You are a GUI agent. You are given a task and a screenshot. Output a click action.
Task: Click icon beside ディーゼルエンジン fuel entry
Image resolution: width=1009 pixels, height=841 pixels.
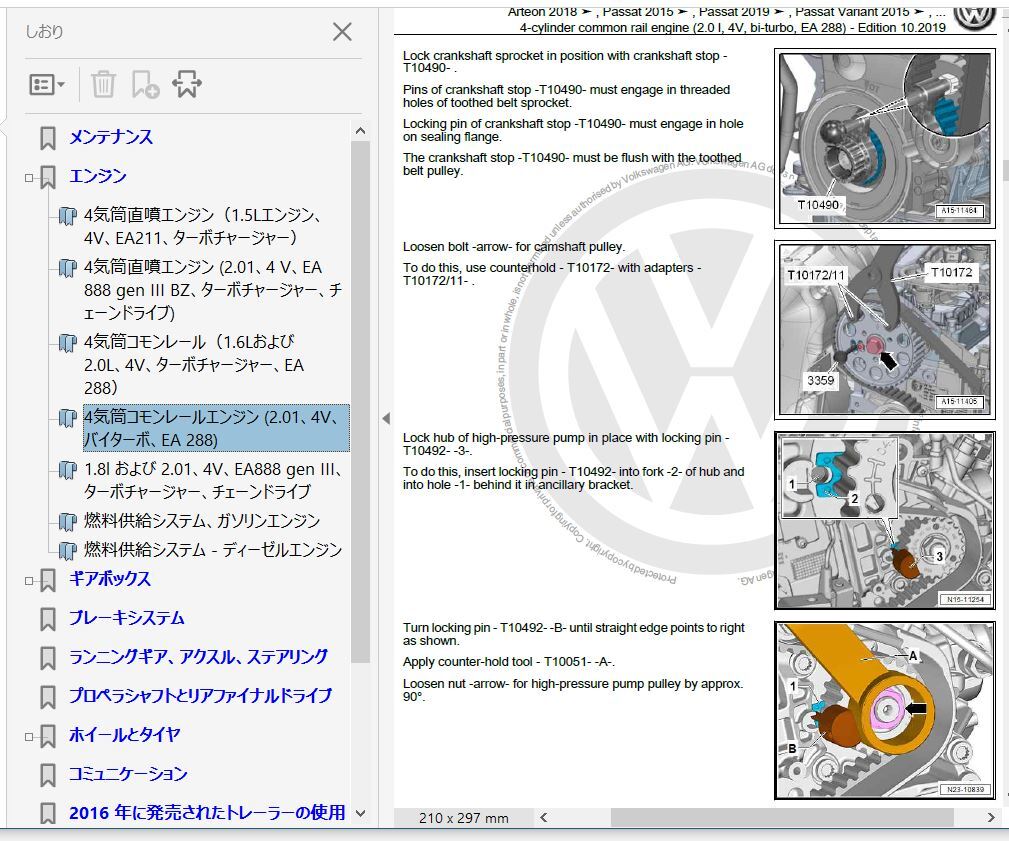67,551
